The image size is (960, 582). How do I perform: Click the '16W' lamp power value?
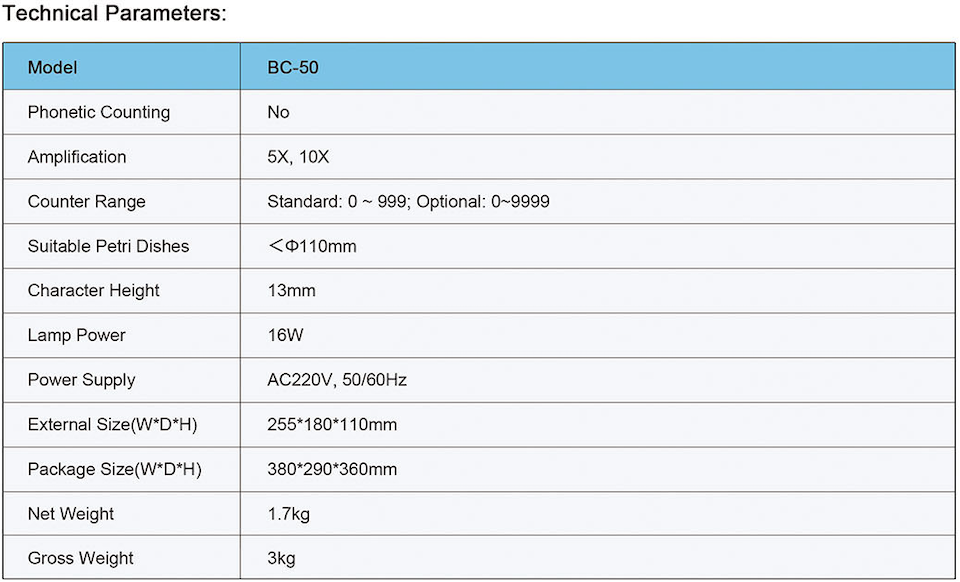click(x=285, y=335)
